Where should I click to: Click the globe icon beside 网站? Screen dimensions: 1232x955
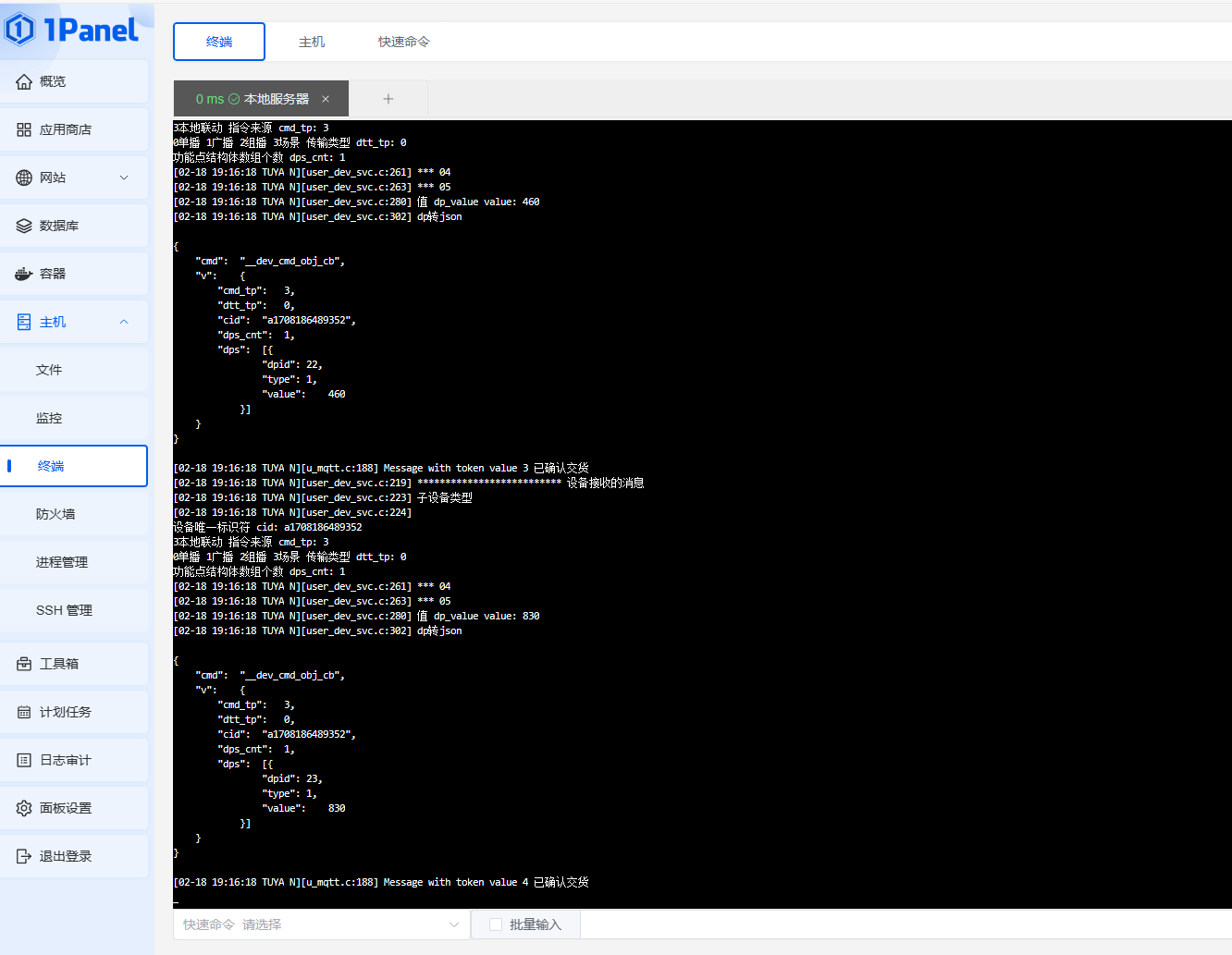pyautogui.click(x=24, y=178)
